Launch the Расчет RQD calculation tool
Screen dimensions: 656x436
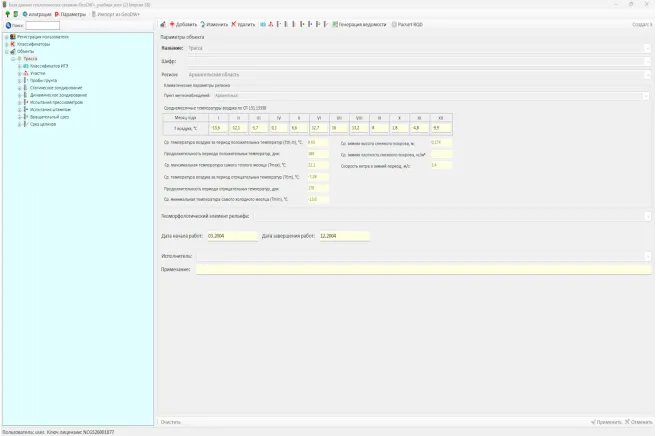point(407,23)
